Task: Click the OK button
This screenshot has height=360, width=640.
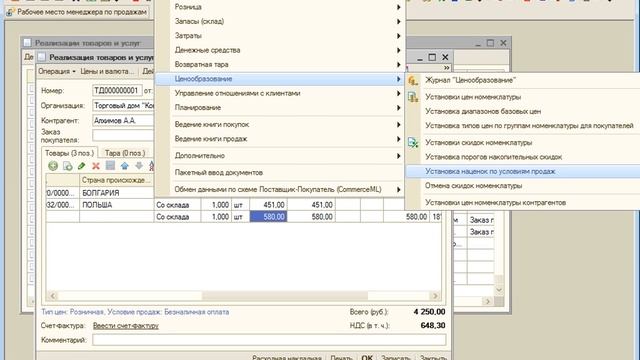Action: click(367, 358)
